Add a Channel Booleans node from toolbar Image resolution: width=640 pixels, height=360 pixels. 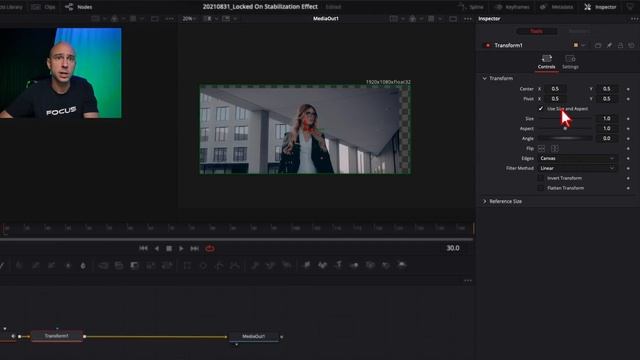[x=119, y=266]
